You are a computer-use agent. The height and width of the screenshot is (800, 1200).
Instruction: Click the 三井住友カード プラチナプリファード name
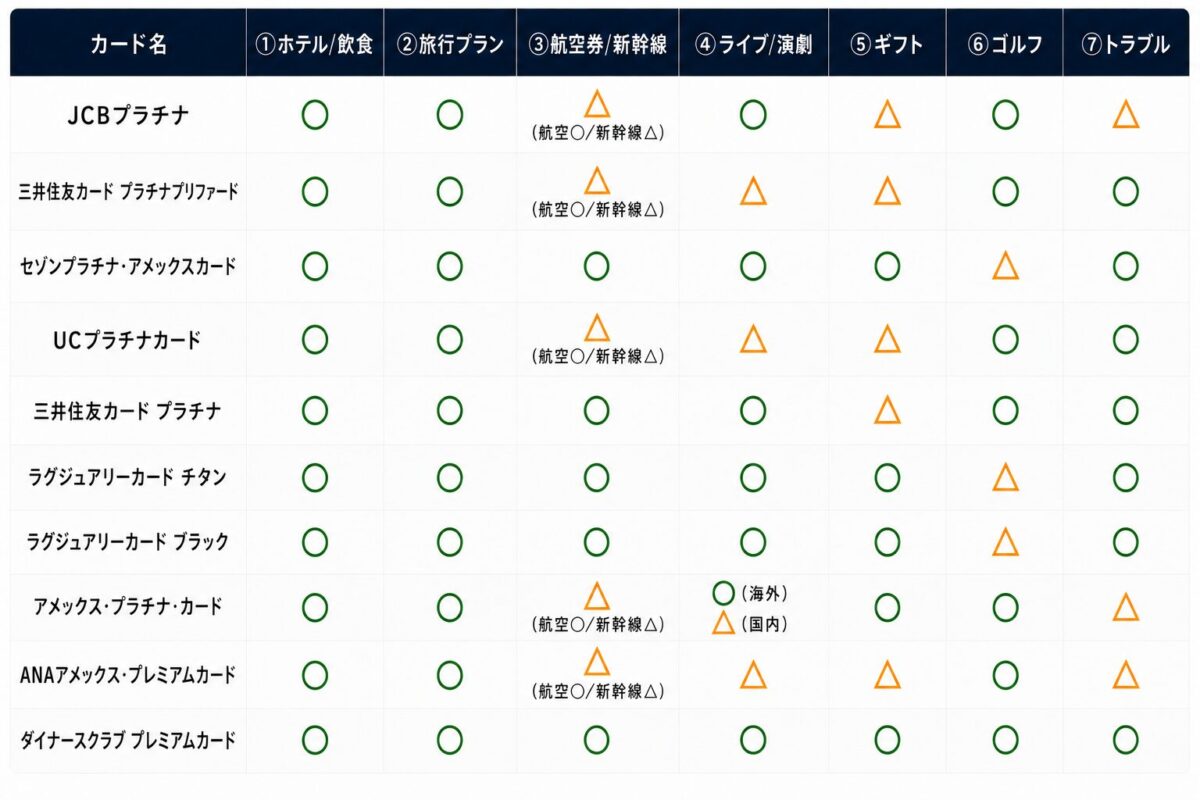point(128,191)
